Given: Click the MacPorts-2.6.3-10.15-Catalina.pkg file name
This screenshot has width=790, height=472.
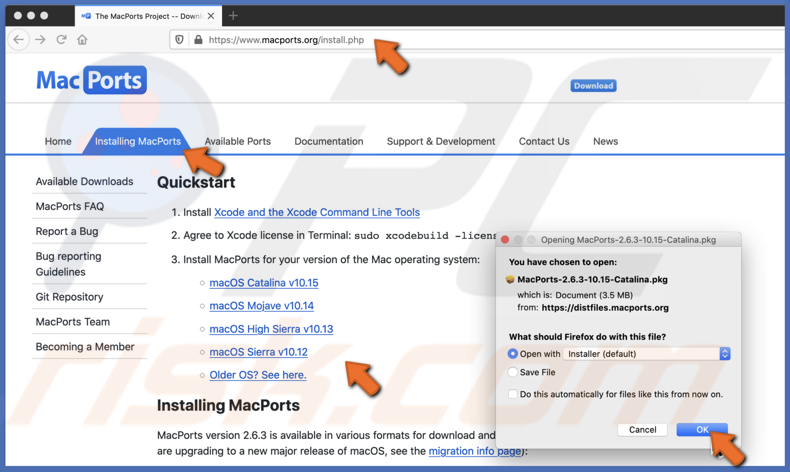Looking at the screenshot, I should (x=592, y=280).
